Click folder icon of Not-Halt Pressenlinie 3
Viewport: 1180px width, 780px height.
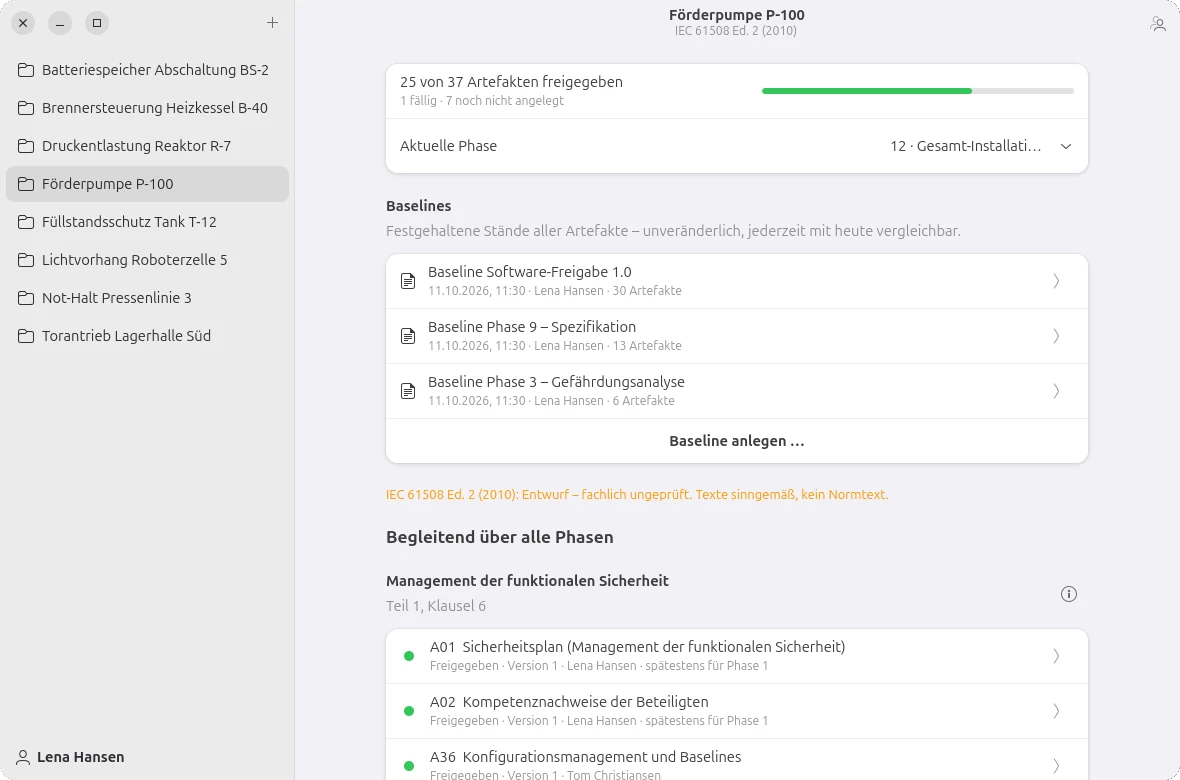tap(26, 298)
